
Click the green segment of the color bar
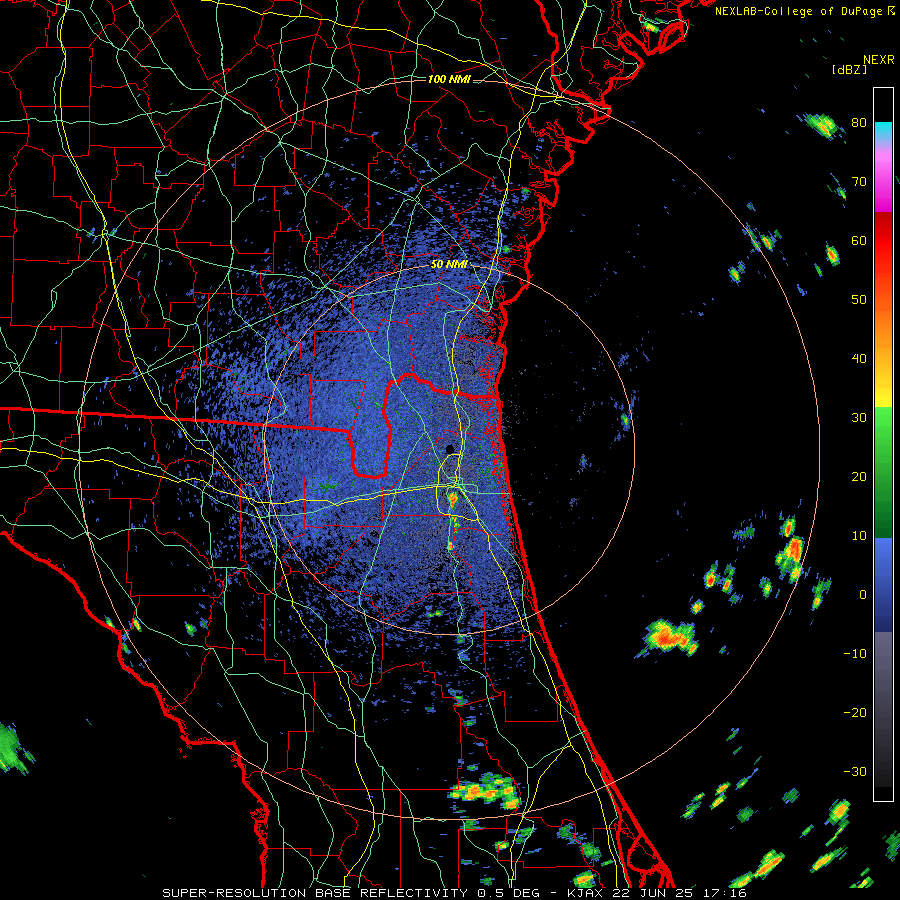coord(883,472)
